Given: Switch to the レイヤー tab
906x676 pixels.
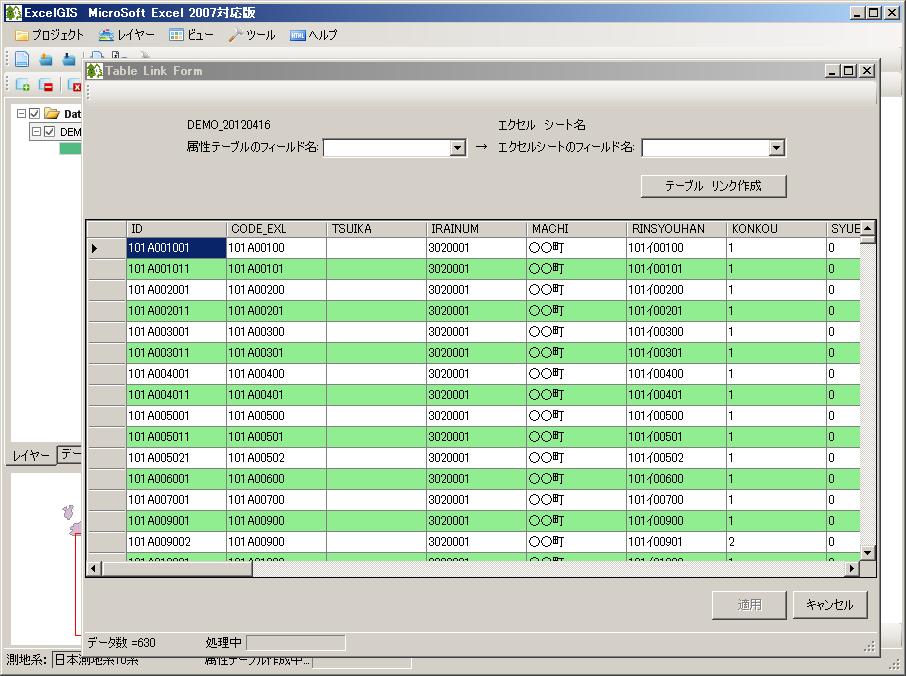Looking at the screenshot, I should click(32, 455).
